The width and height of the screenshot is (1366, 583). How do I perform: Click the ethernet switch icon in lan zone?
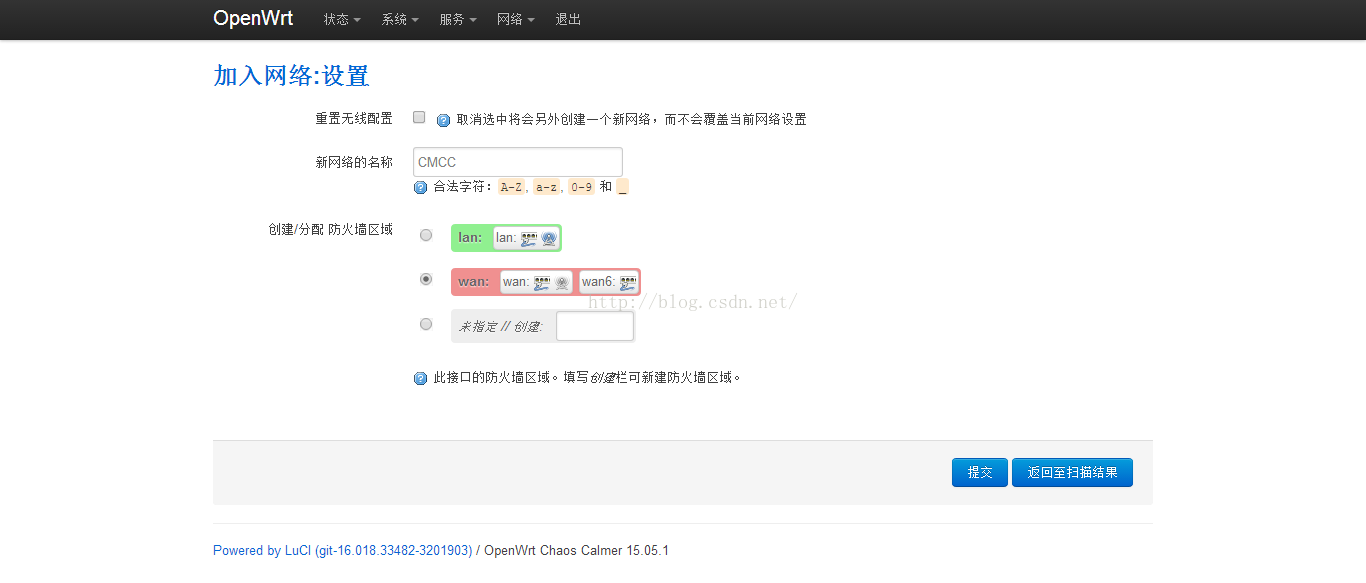(x=529, y=238)
